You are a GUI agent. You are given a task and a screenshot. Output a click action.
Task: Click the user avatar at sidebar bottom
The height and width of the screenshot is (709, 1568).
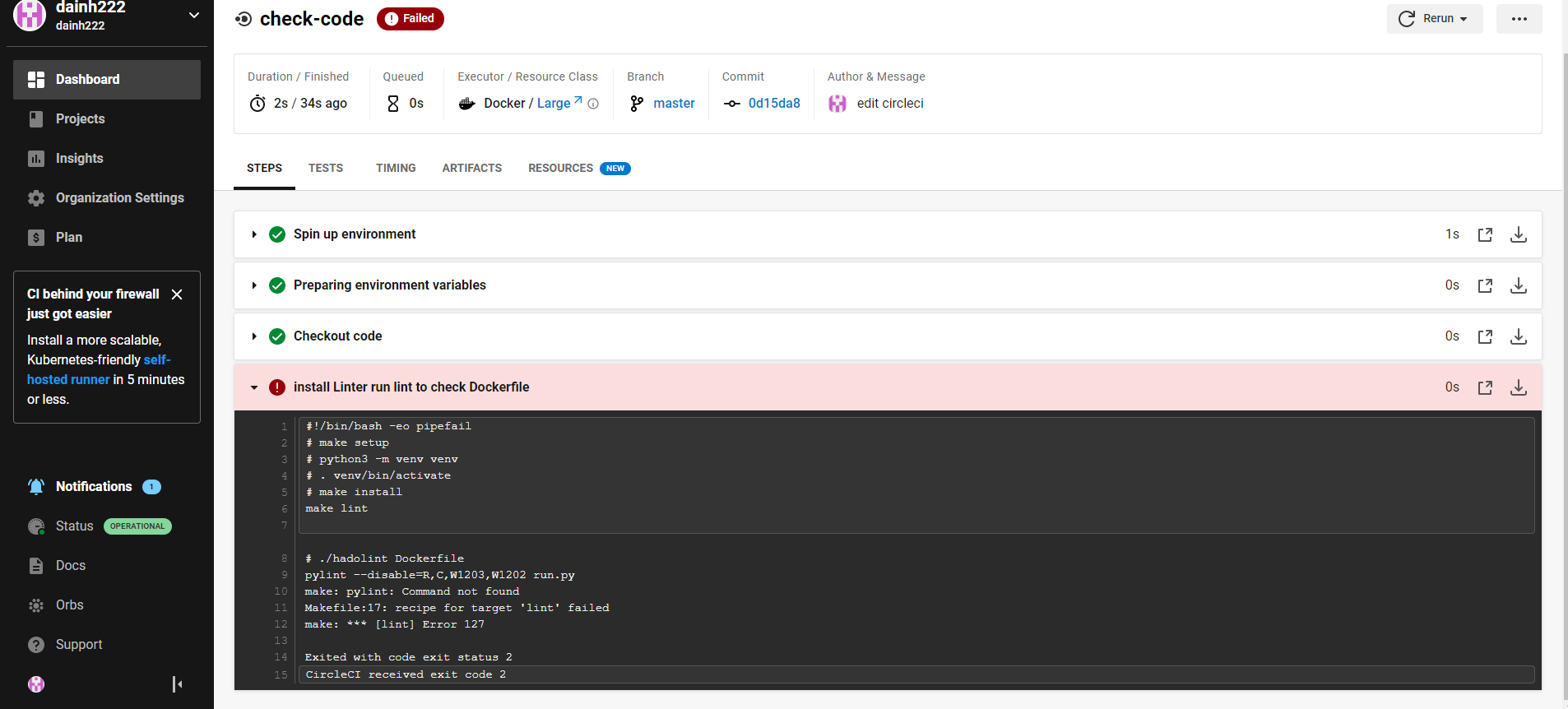36,684
